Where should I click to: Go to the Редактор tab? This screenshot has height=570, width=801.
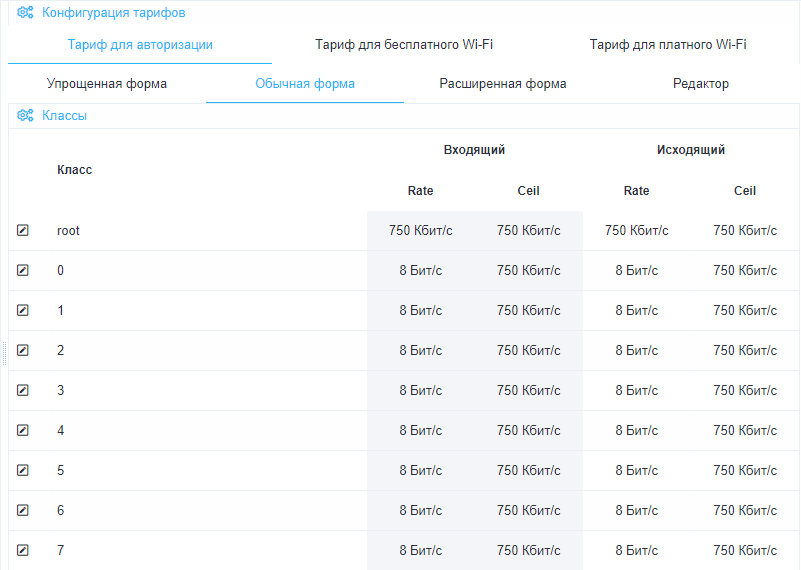point(701,84)
